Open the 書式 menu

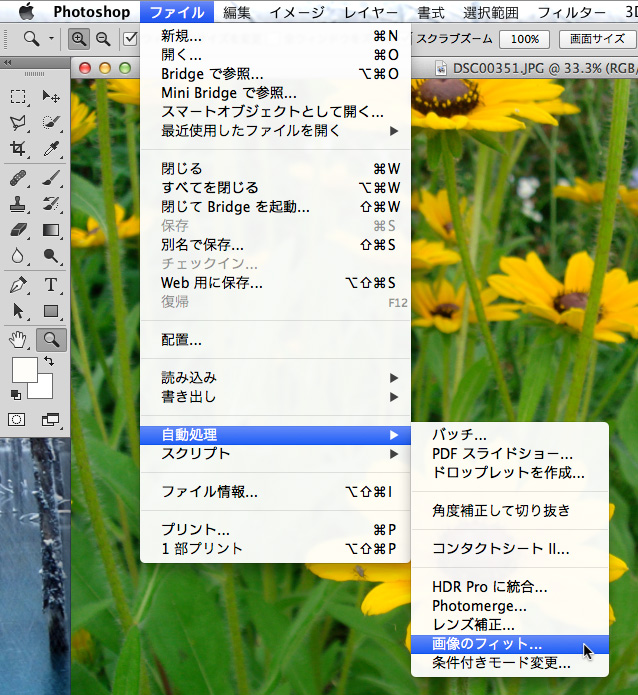click(x=431, y=12)
